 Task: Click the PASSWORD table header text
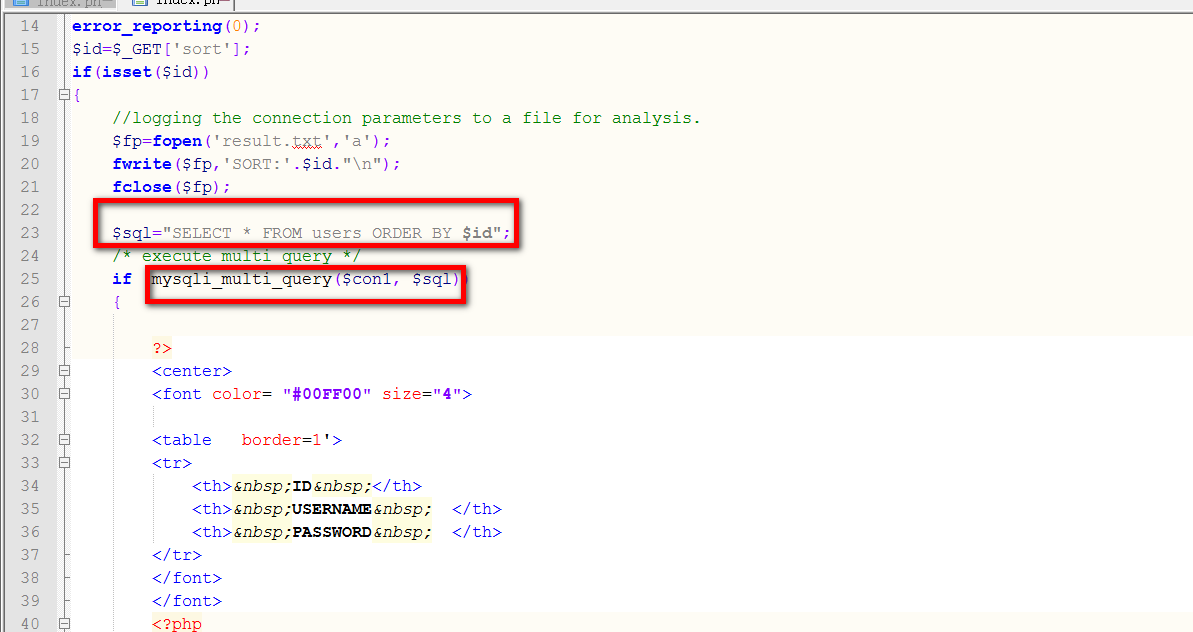tap(332, 532)
